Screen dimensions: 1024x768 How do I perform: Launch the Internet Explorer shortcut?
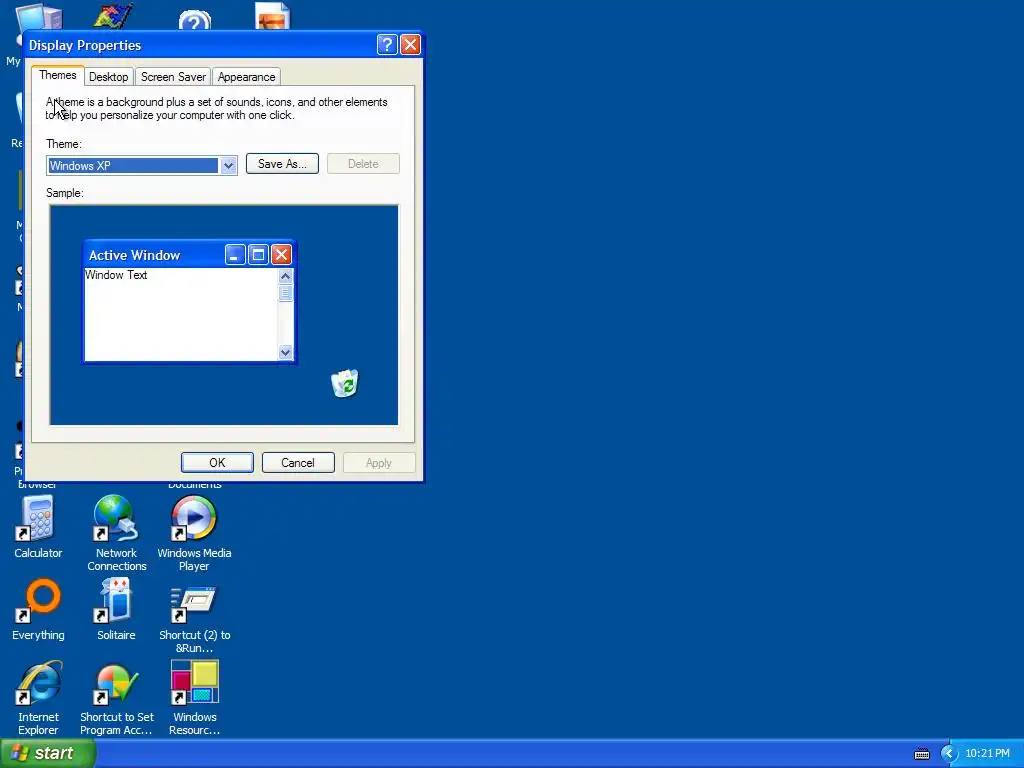click(38, 697)
